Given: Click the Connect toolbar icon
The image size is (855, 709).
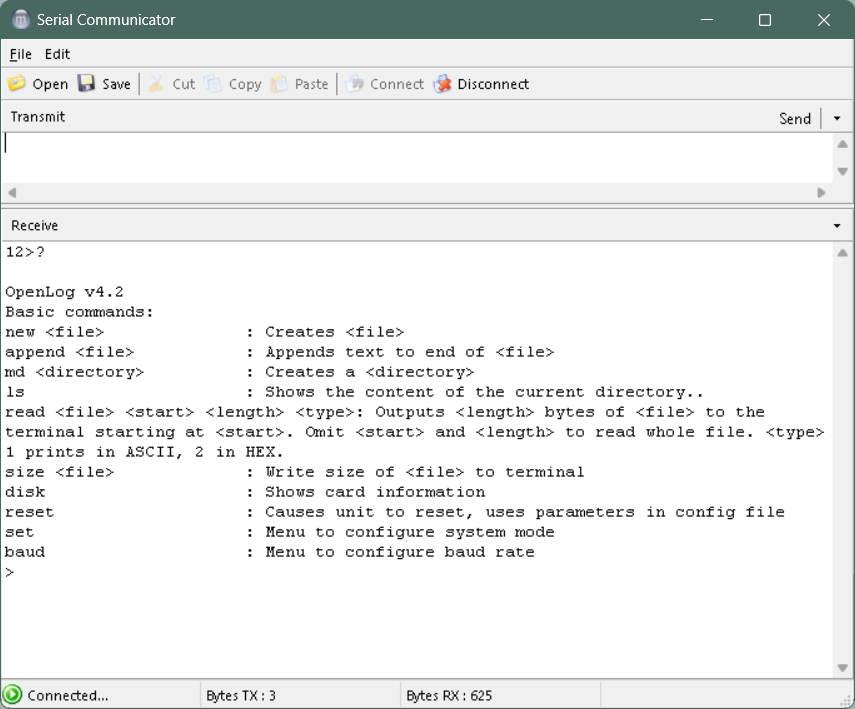Looking at the screenshot, I should (x=355, y=84).
